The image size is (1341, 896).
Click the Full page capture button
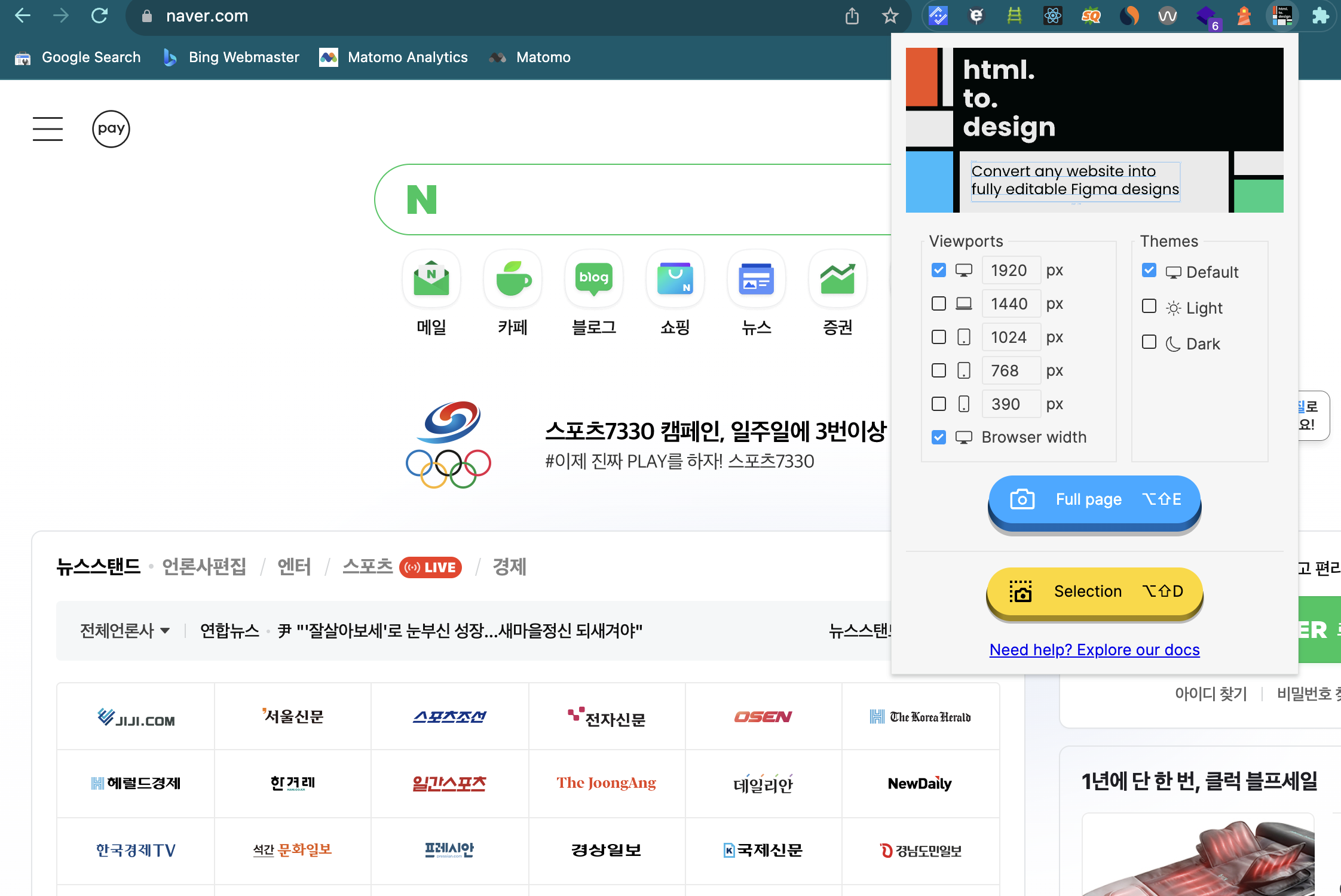click(1094, 501)
